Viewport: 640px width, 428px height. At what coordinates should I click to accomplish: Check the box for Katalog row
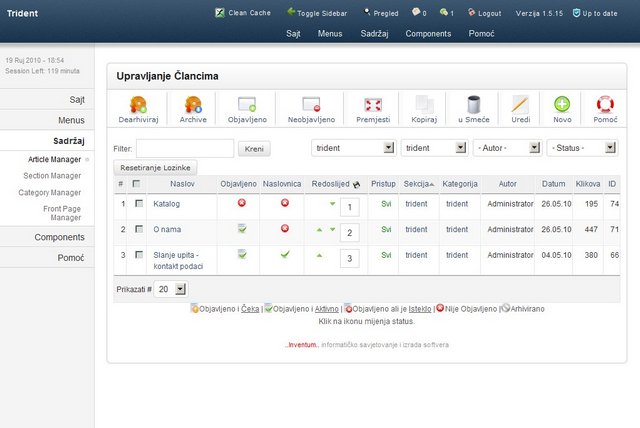137,204
